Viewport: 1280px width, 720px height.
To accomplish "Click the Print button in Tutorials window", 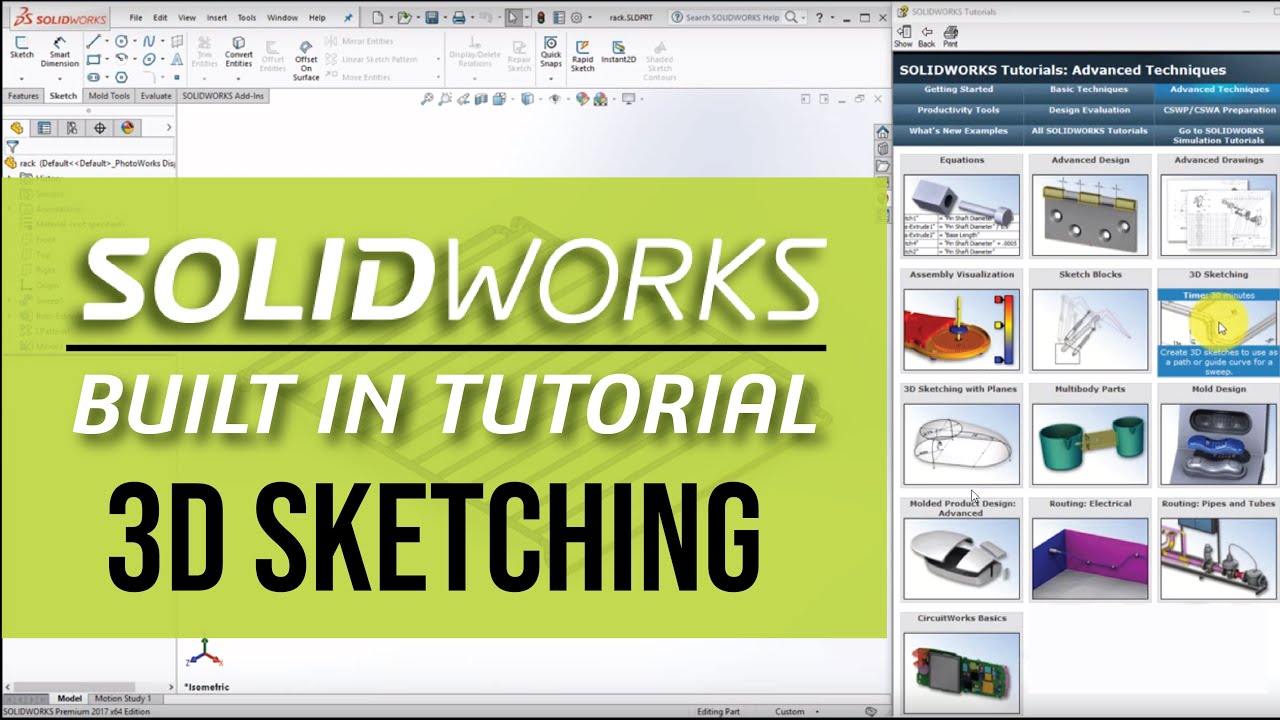I will tap(950, 37).
